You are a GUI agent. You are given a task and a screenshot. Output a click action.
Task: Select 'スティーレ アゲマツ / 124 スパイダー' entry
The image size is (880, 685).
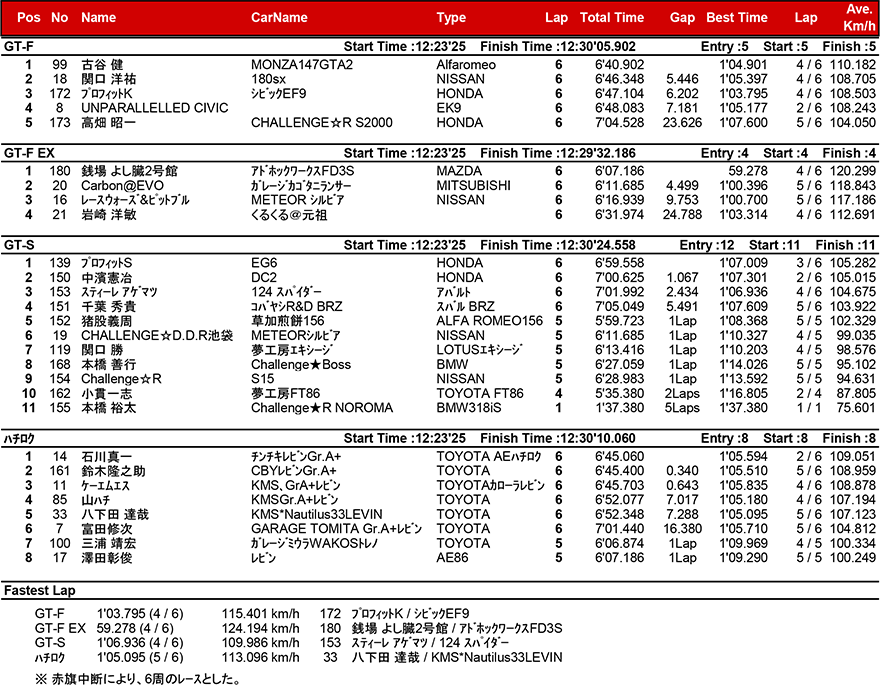(x=430, y=643)
